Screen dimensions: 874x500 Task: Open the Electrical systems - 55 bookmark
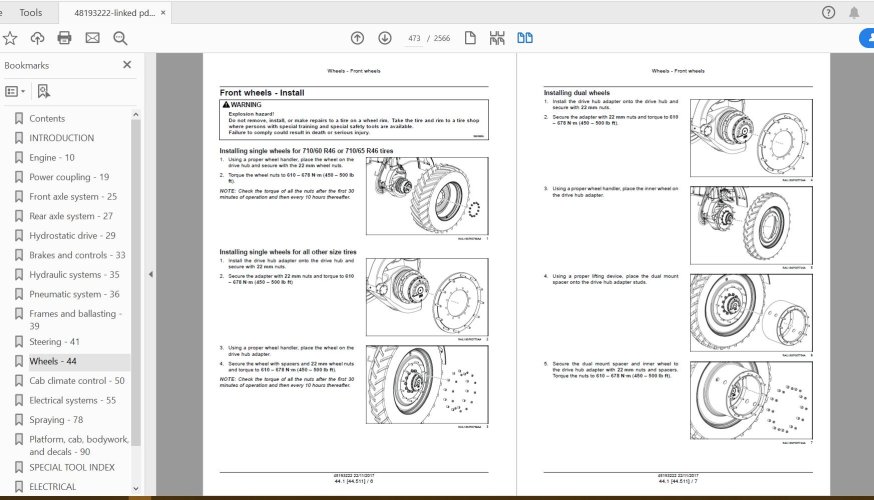tap(72, 400)
